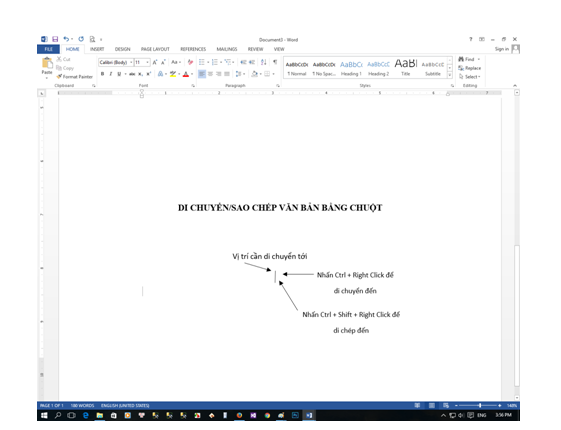Click the Replace button
Viewport: 561px width, 430px height.
(x=470, y=68)
